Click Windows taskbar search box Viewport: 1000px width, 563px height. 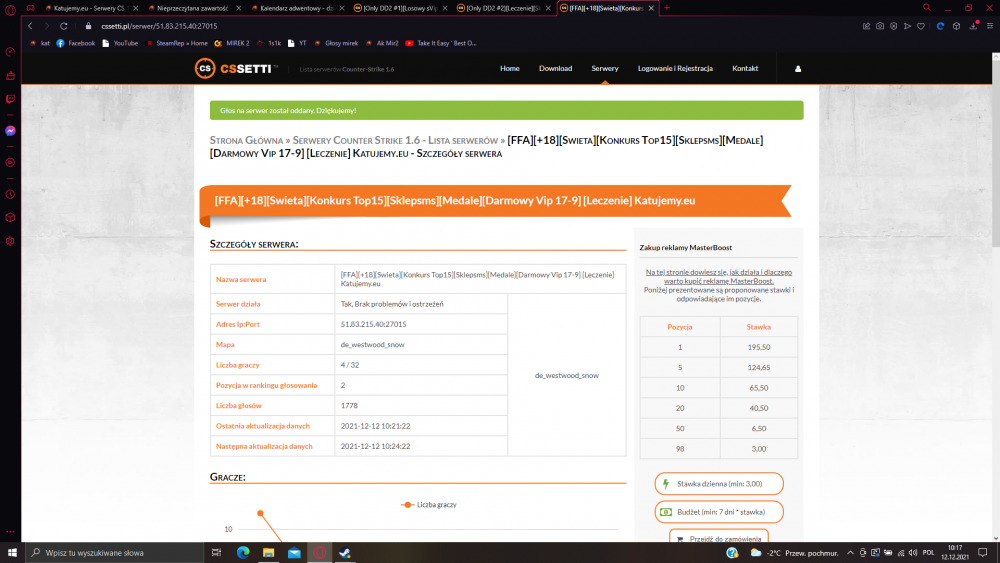click(x=115, y=553)
